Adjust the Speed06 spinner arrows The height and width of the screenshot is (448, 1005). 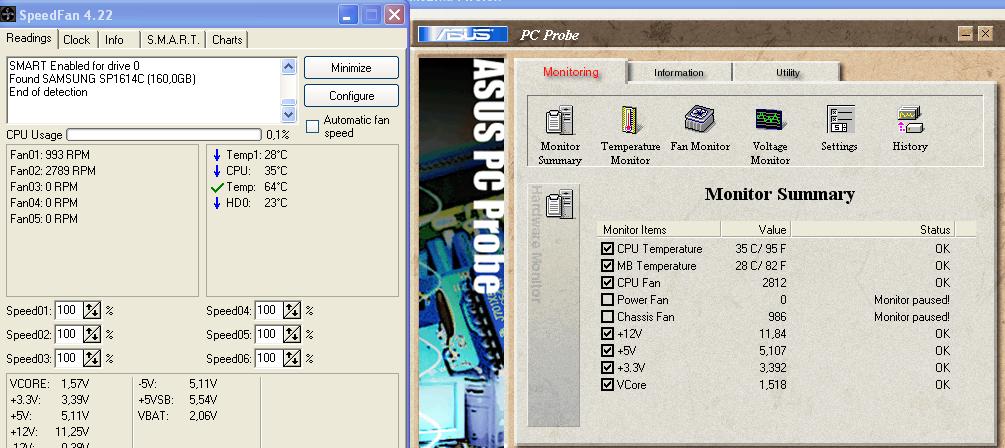point(292,358)
